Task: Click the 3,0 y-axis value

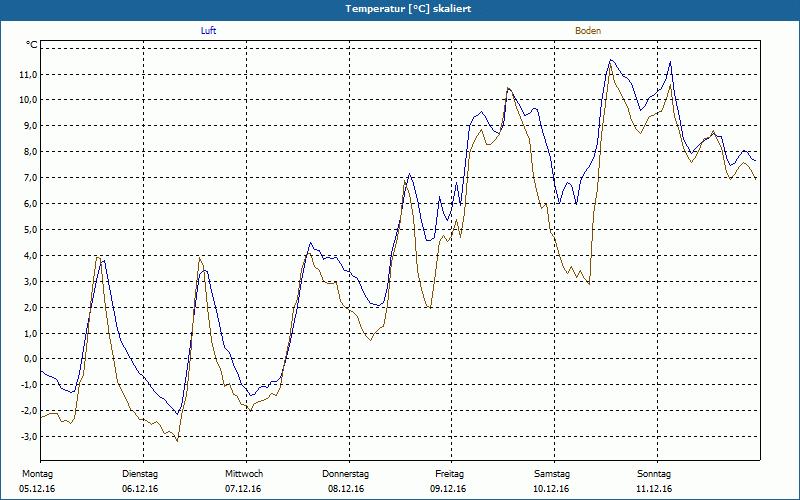Action: (30, 282)
